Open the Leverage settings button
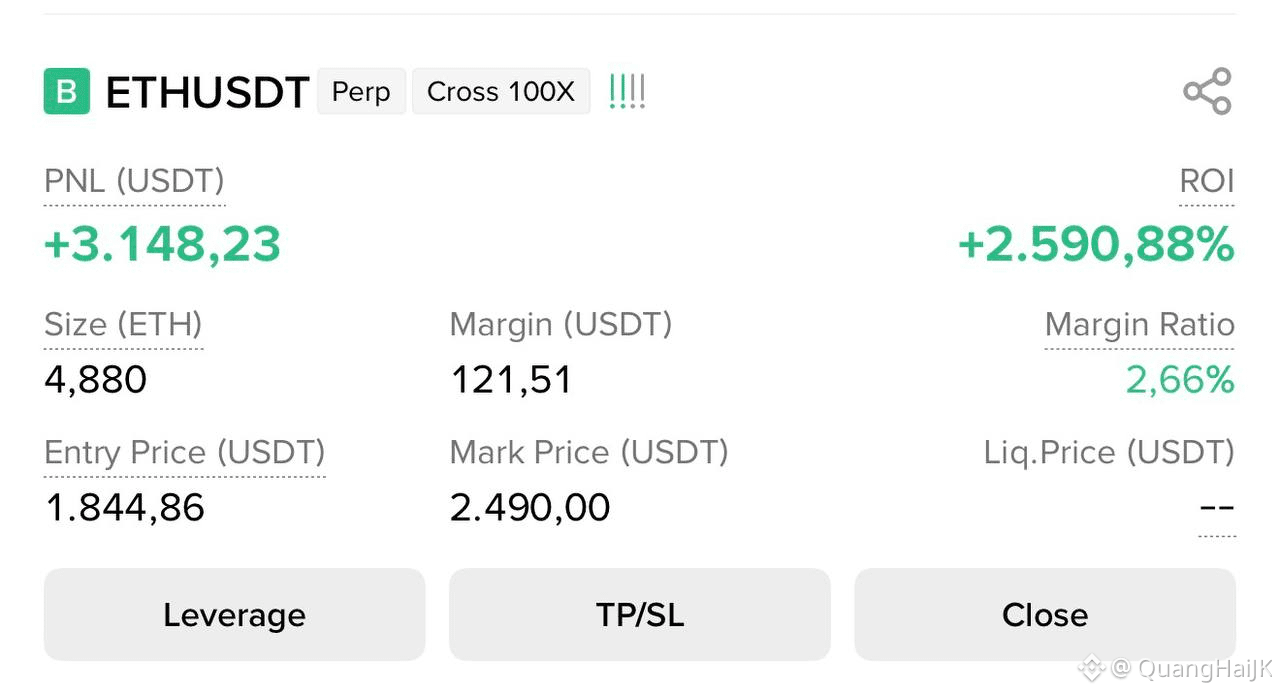The height and width of the screenshot is (693, 1280). 234,614
